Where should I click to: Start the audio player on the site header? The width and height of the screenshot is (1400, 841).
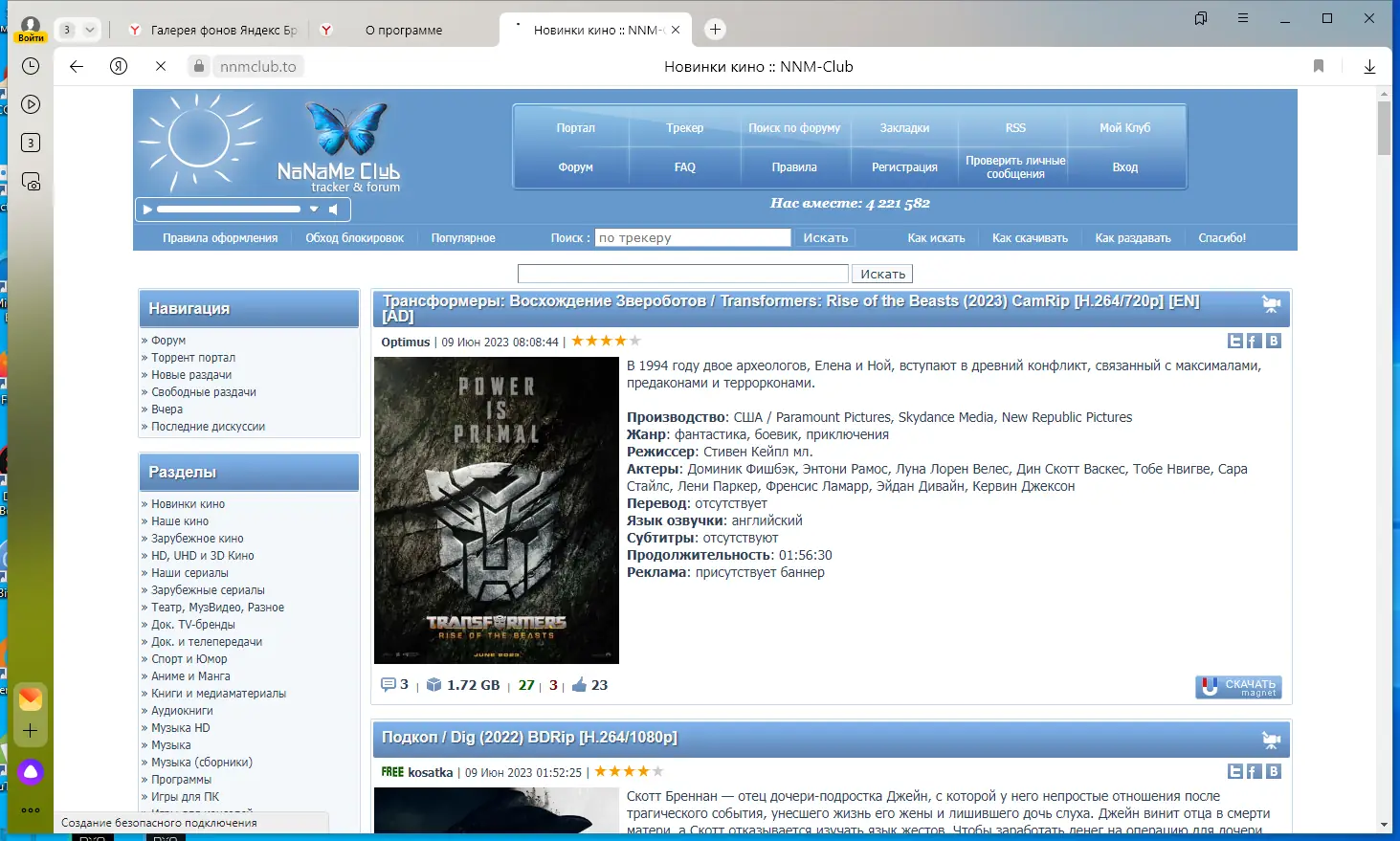tap(147, 209)
